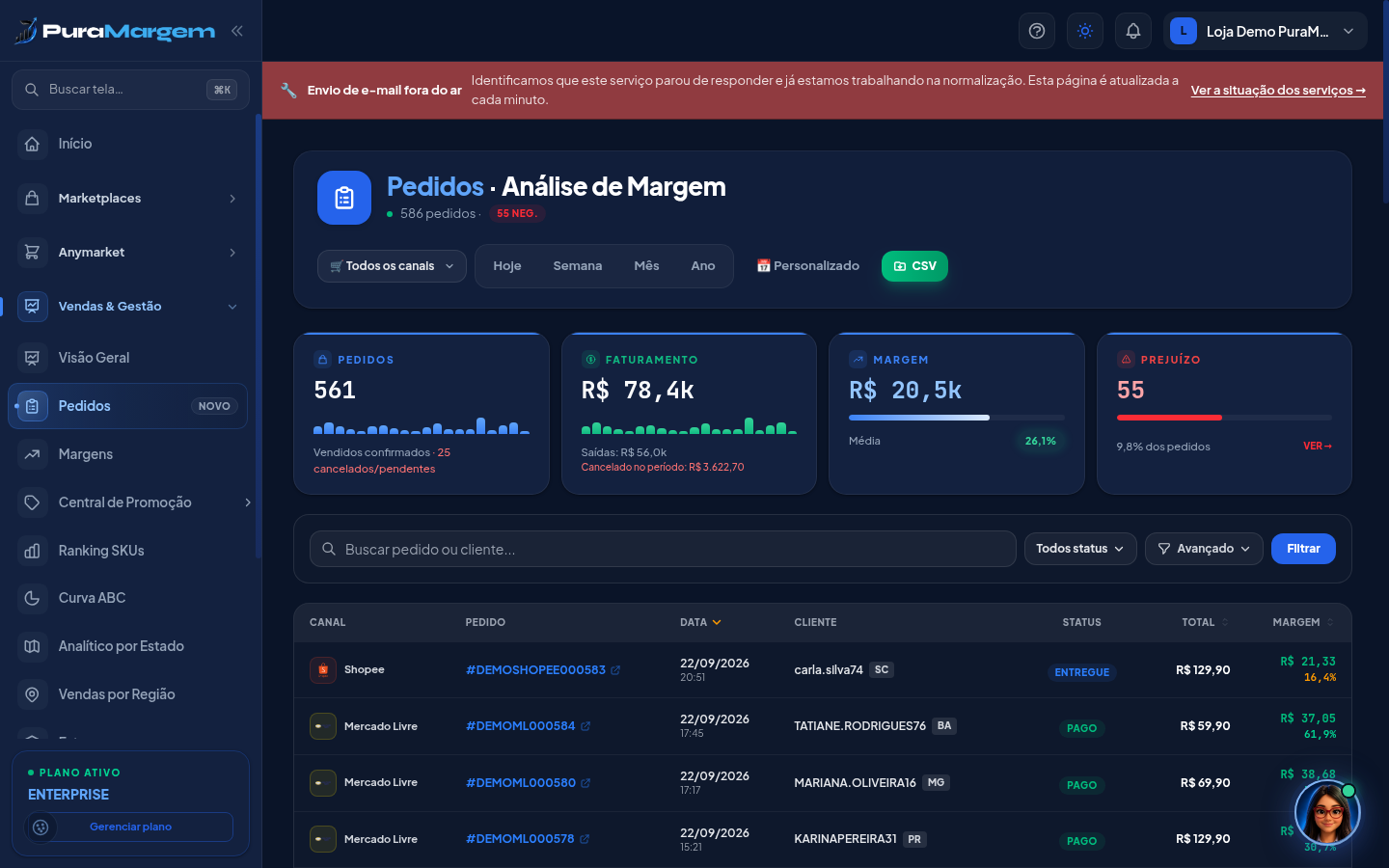The image size is (1389, 868).
Task: Open the help question-mark icon
Action: pos(1037,31)
